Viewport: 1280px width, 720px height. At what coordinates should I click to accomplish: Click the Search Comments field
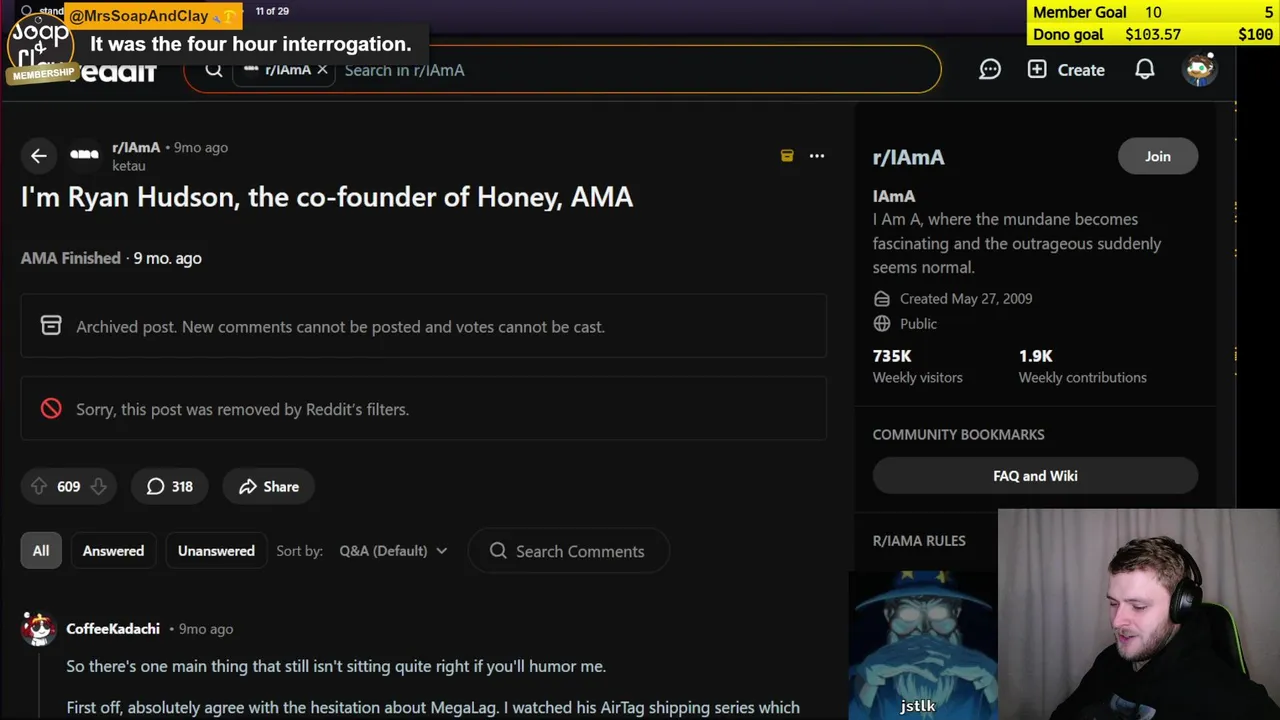click(x=569, y=551)
